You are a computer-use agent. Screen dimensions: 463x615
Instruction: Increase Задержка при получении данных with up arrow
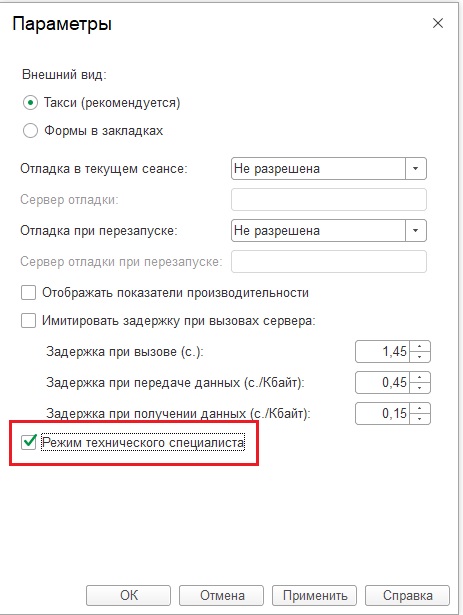[420, 408]
